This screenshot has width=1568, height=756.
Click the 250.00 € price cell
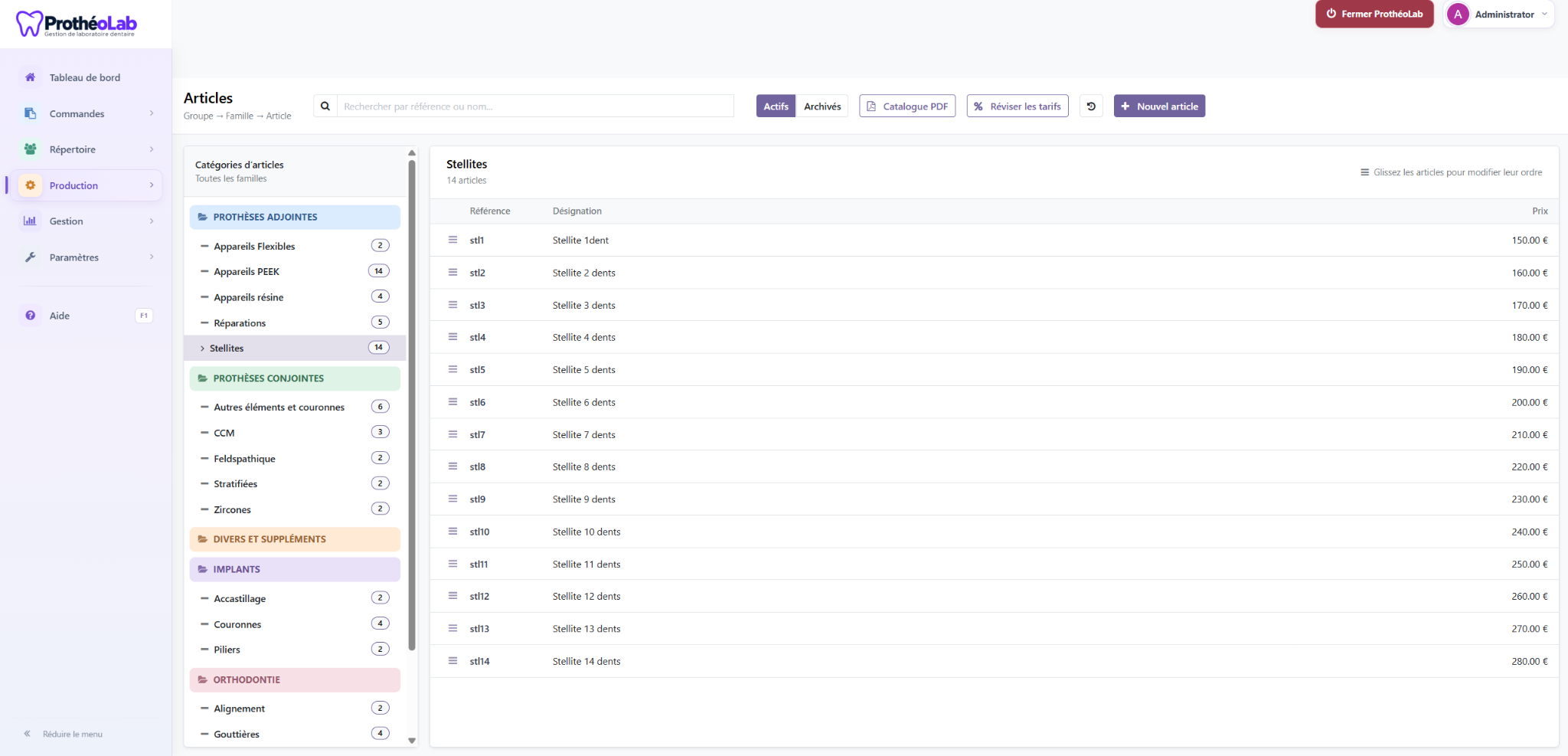coord(1529,564)
